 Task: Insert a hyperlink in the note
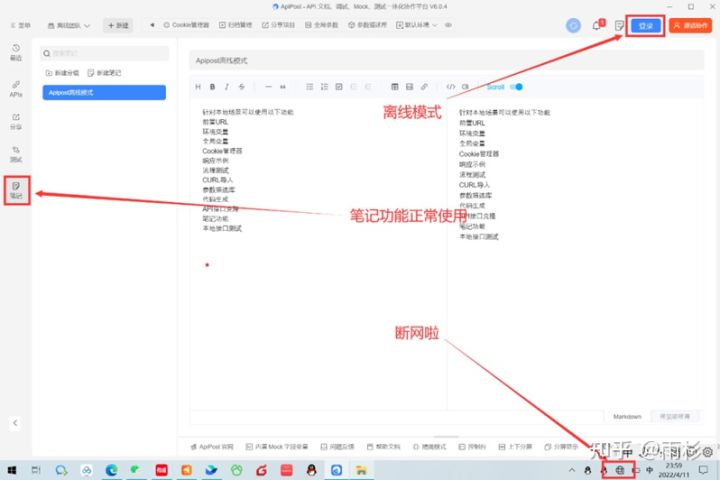424,86
